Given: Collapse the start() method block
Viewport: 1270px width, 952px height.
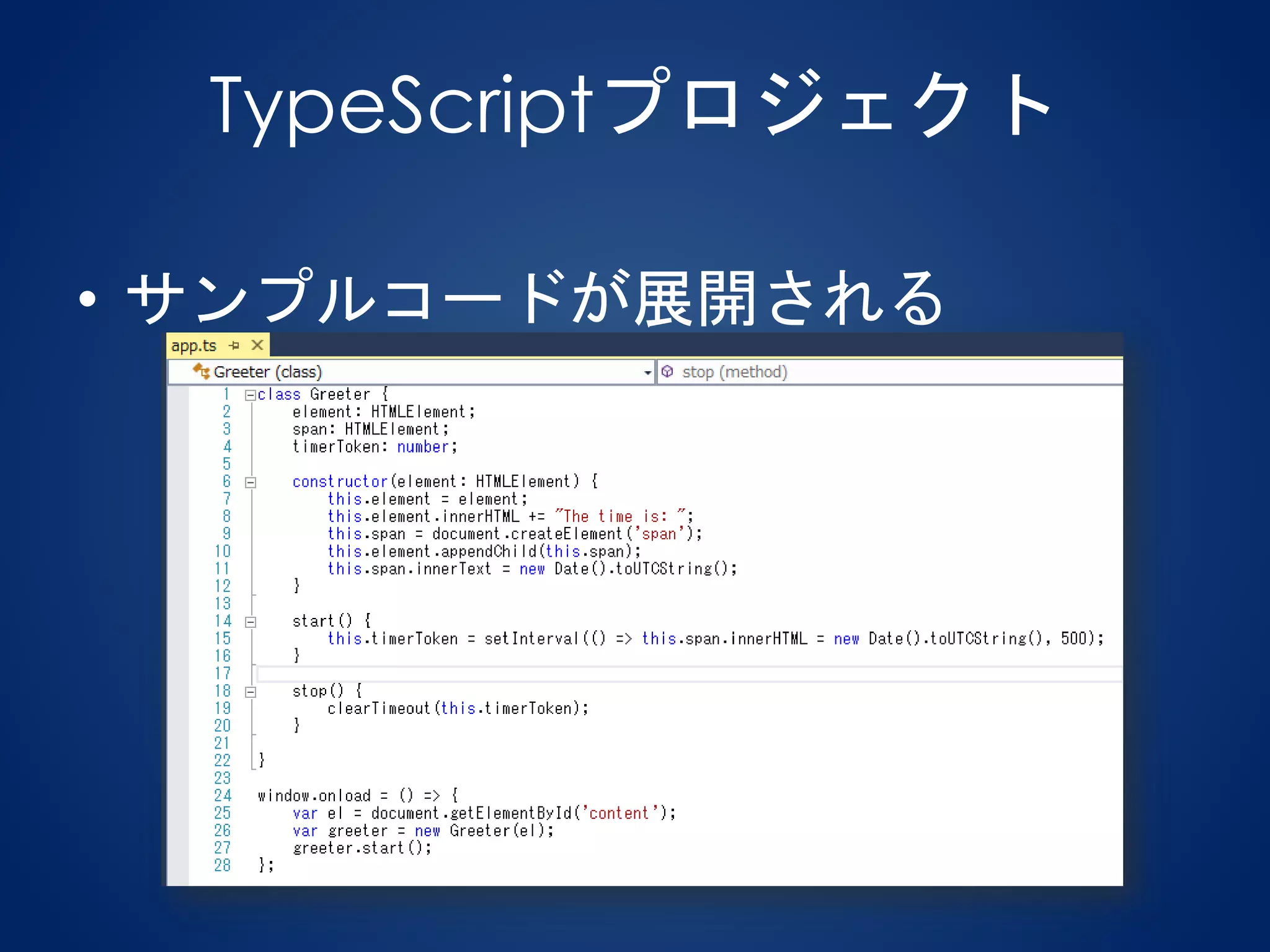Looking at the screenshot, I should tap(251, 622).
